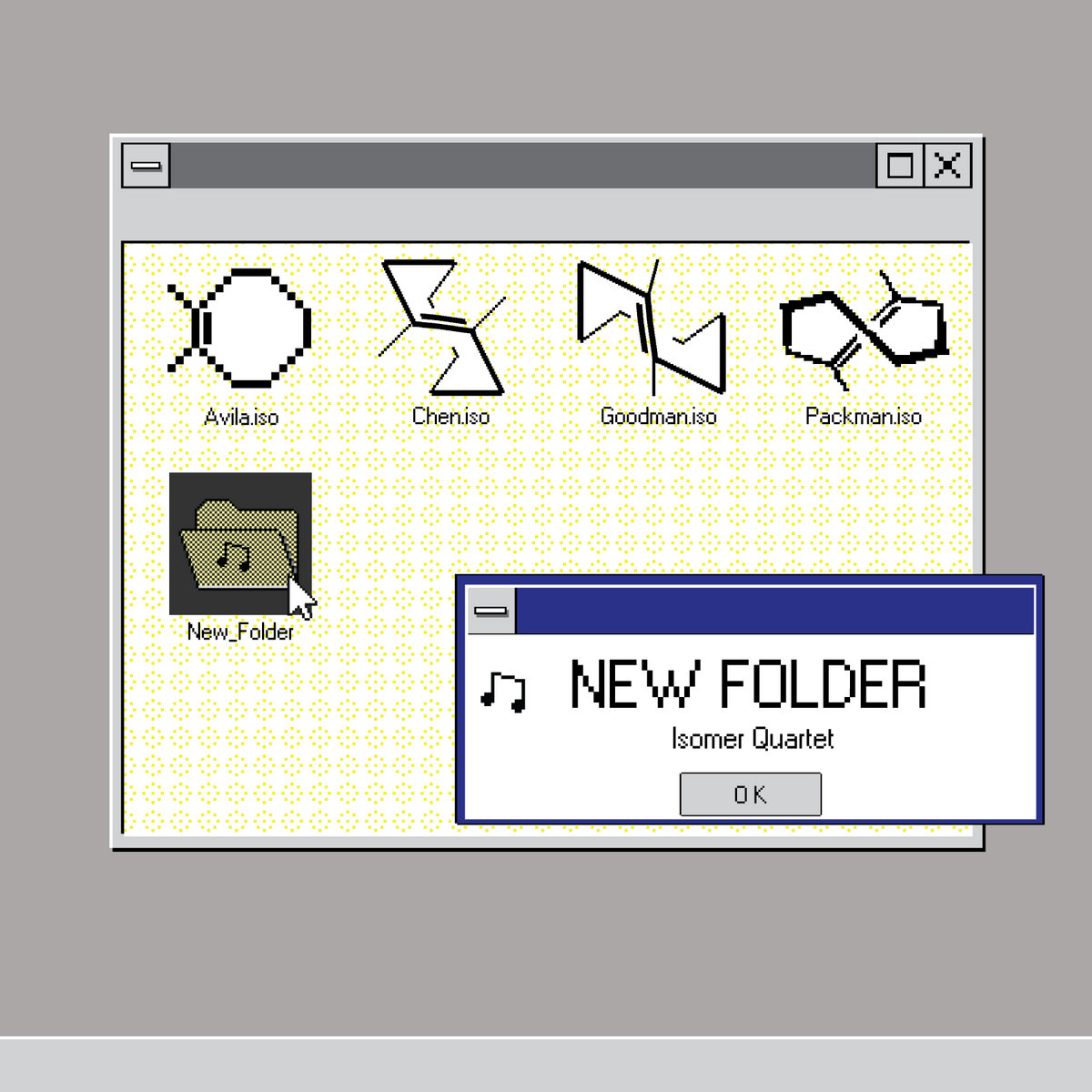1092x1092 pixels.
Task: Click the music note icon in dialog
Action: tap(503, 692)
